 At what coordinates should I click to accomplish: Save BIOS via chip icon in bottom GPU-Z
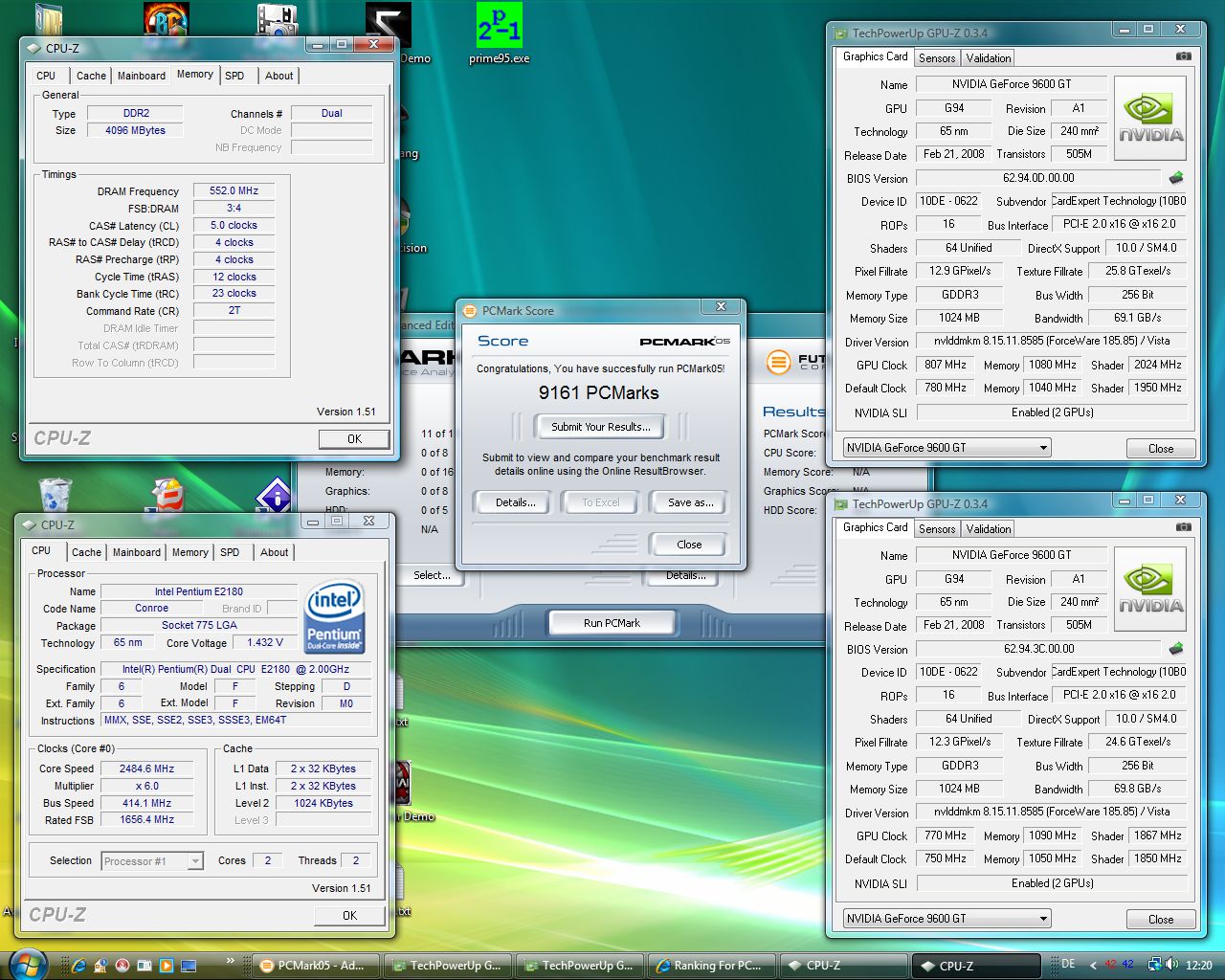[x=1176, y=649]
